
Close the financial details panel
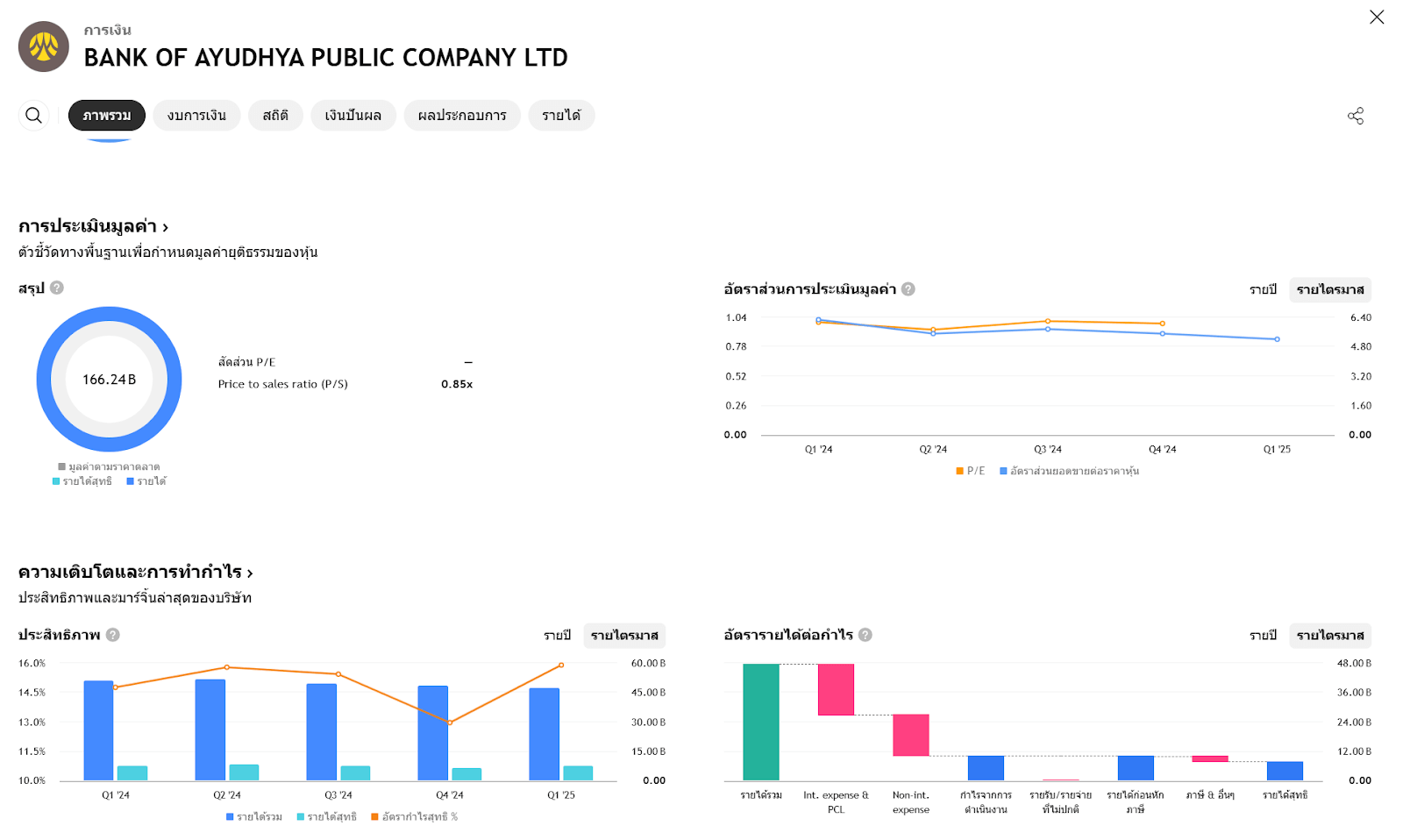tap(1377, 17)
